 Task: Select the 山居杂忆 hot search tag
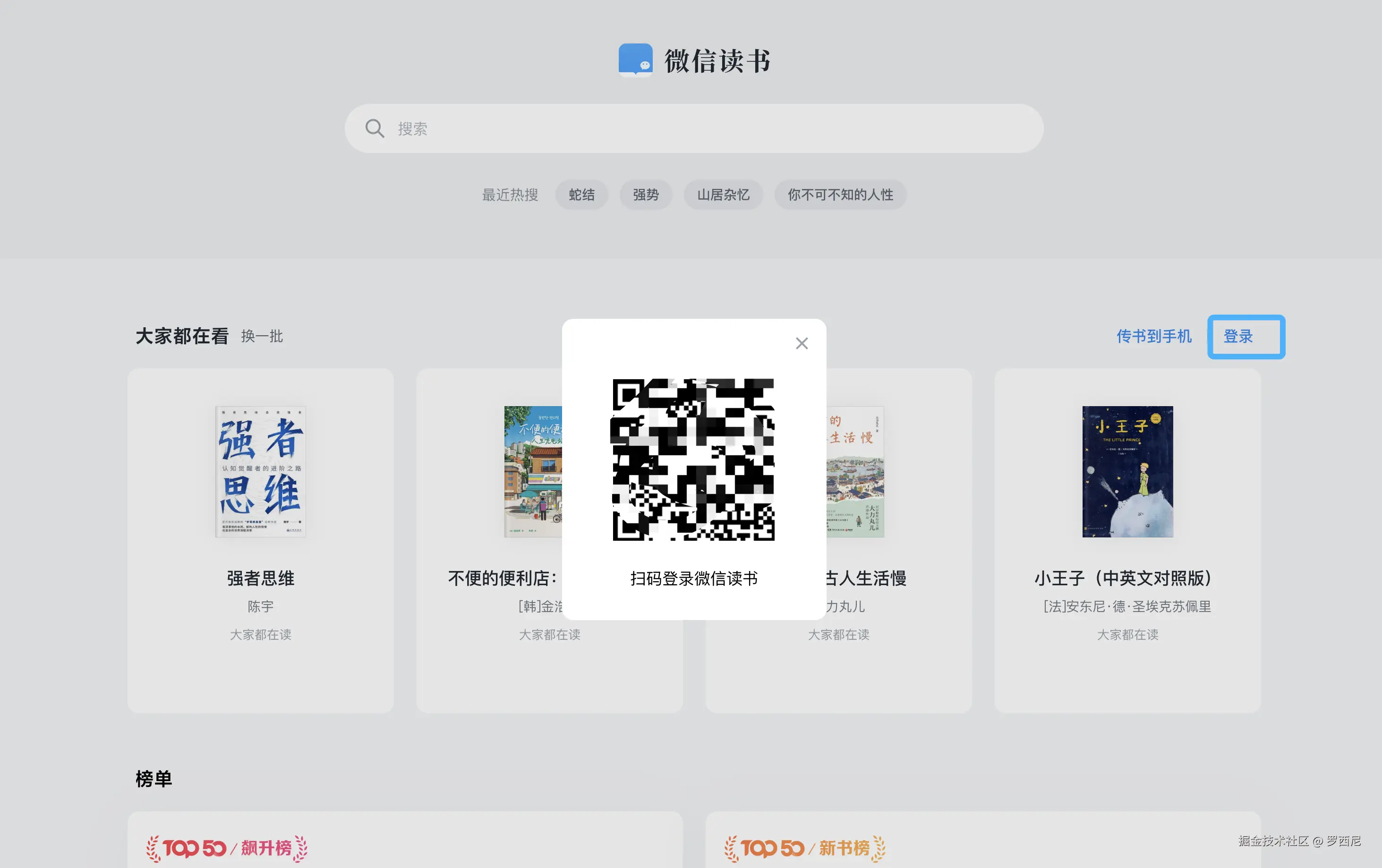(x=723, y=195)
